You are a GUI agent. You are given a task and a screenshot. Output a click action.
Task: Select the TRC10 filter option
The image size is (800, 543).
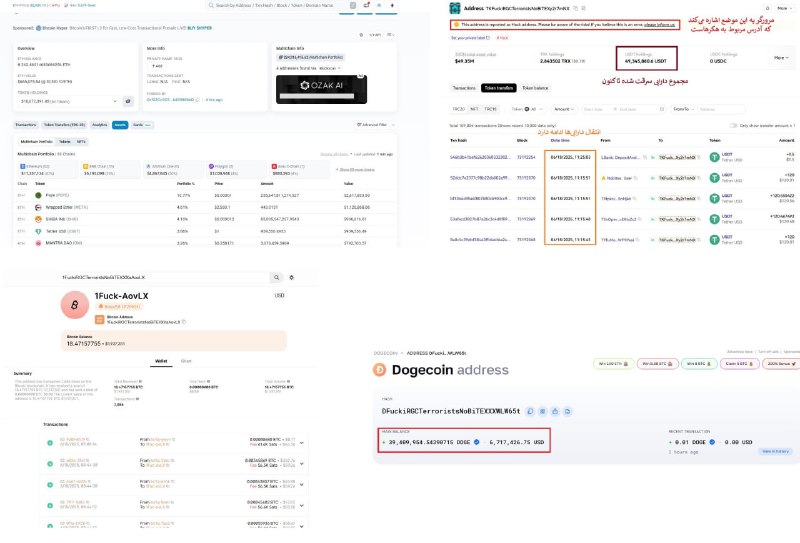490,109
